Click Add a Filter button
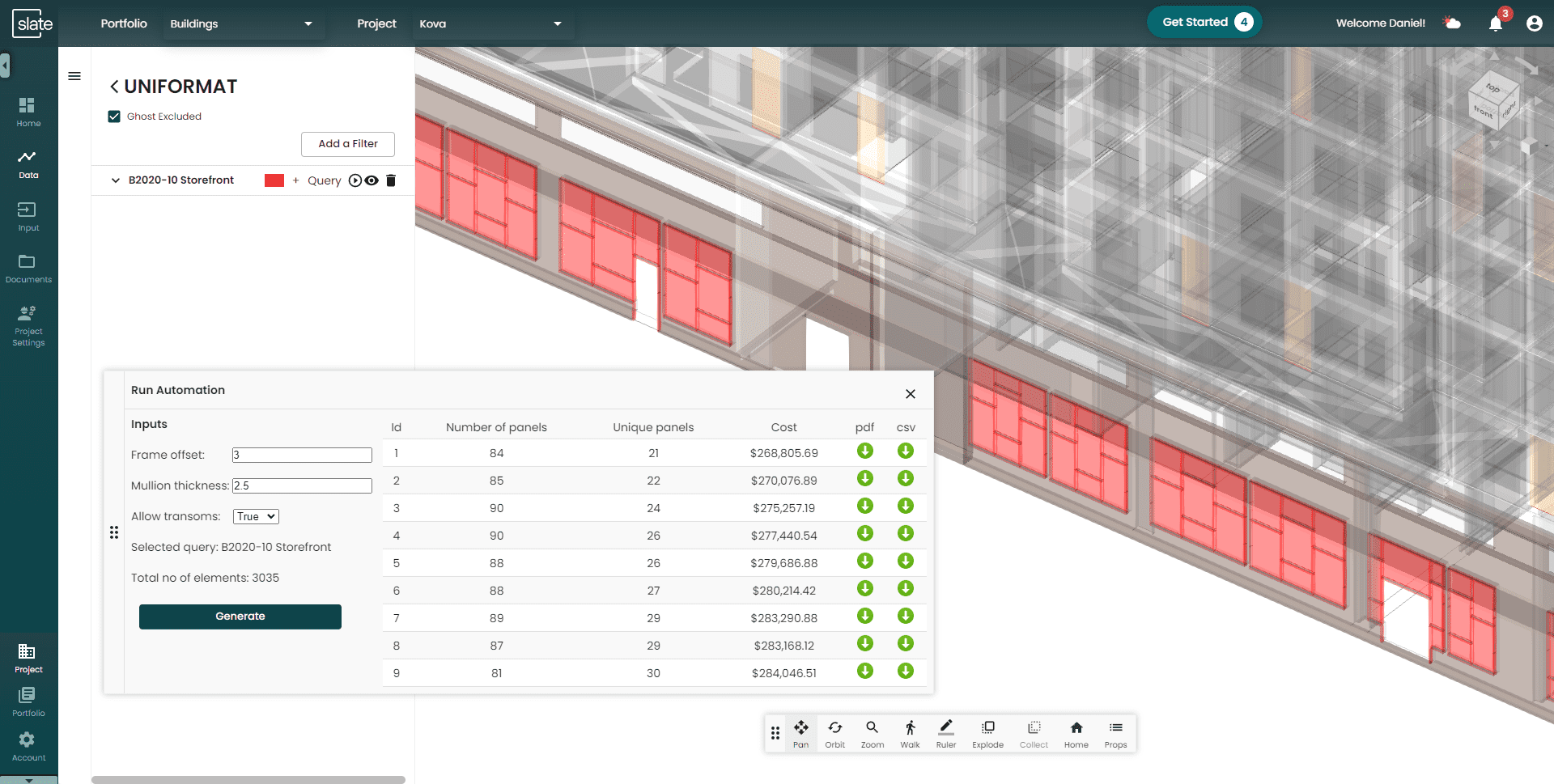The image size is (1554, 784). pyautogui.click(x=348, y=144)
